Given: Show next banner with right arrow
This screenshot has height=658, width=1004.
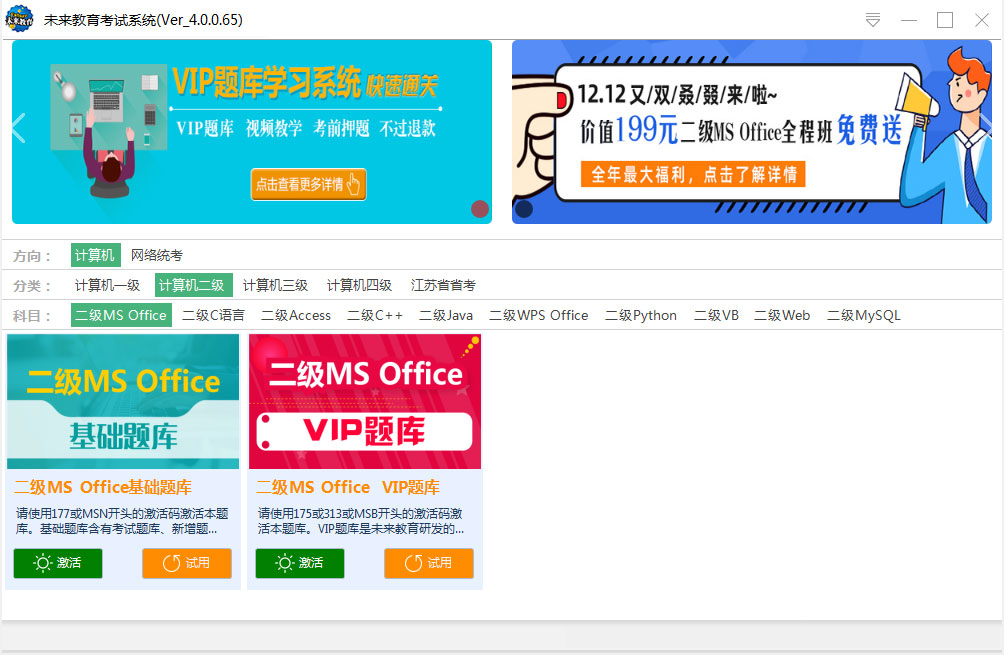Looking at the screenshot, I should click(986, 128).
